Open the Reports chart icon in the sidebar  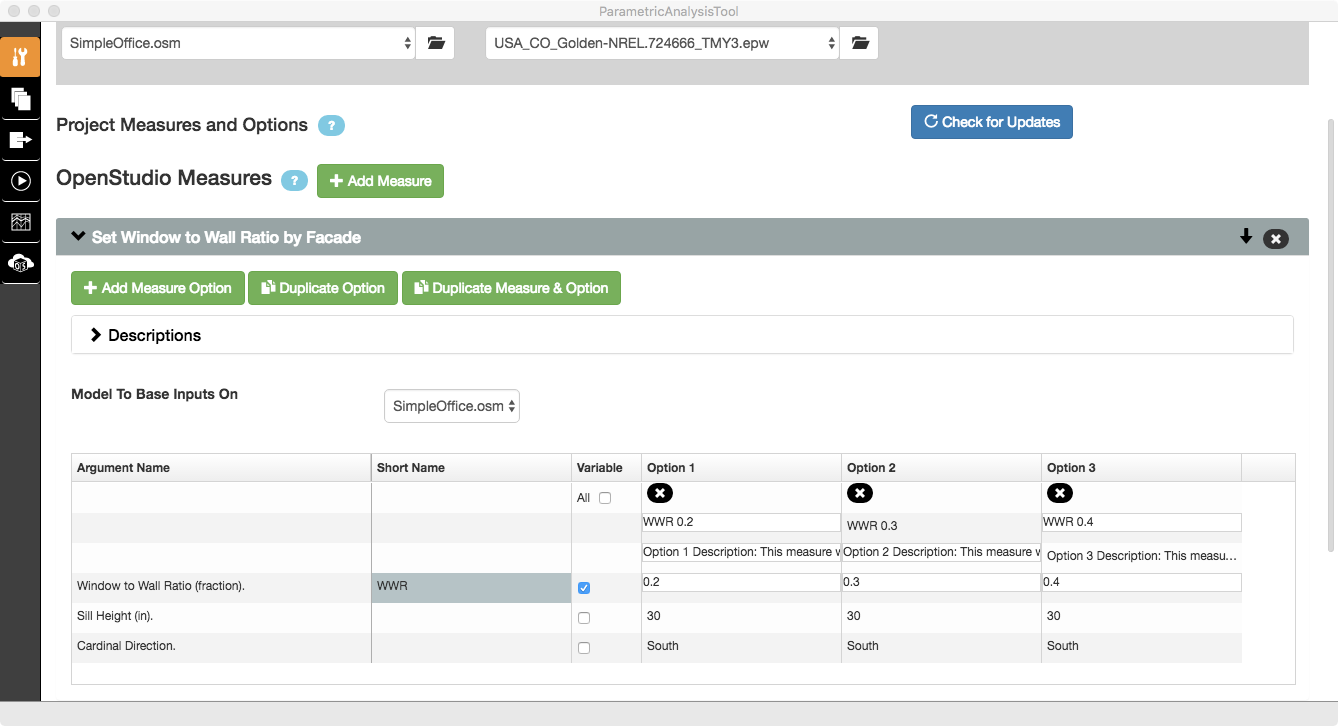pos(20,221)
